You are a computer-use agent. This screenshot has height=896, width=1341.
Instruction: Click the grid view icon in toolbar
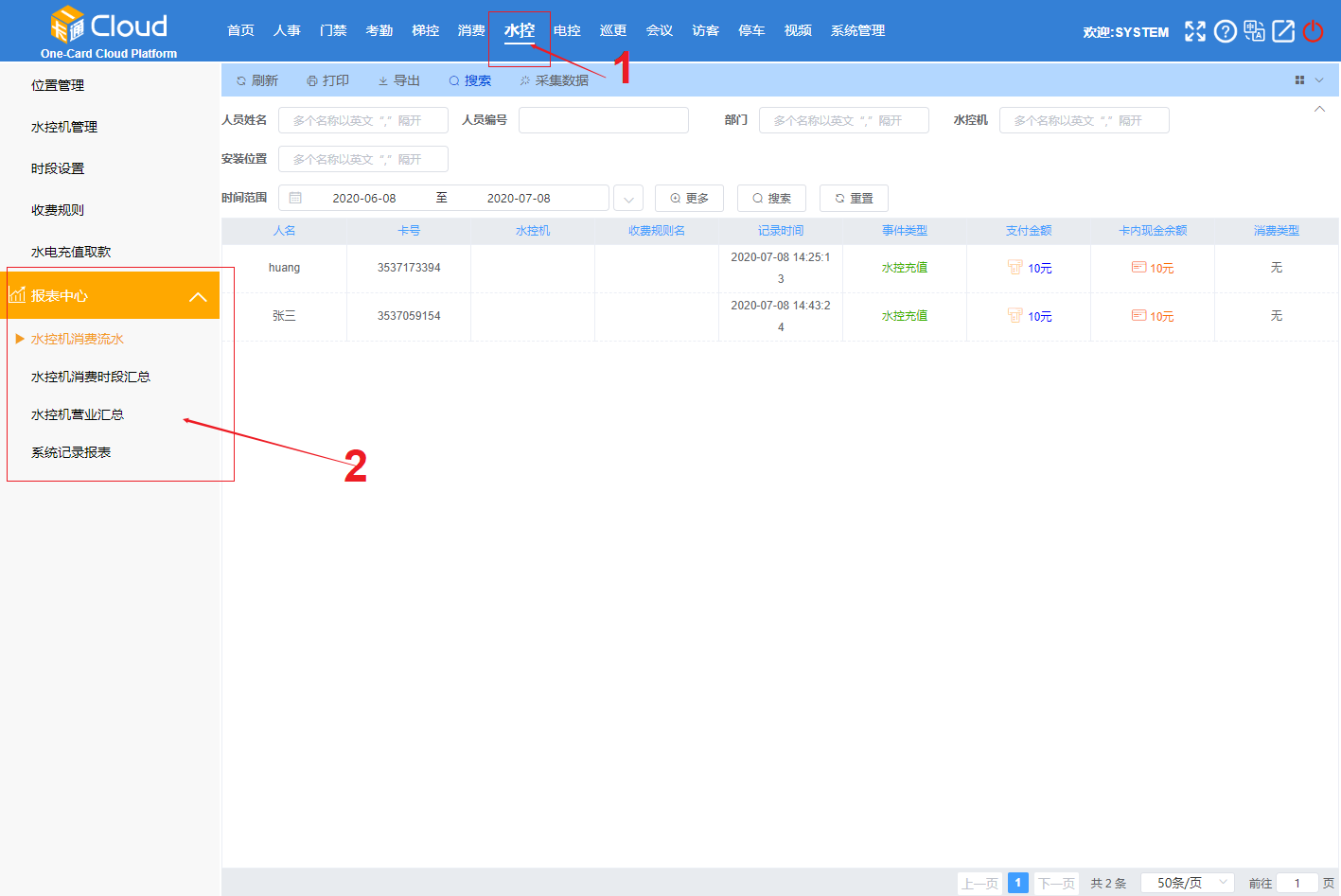1299,80
